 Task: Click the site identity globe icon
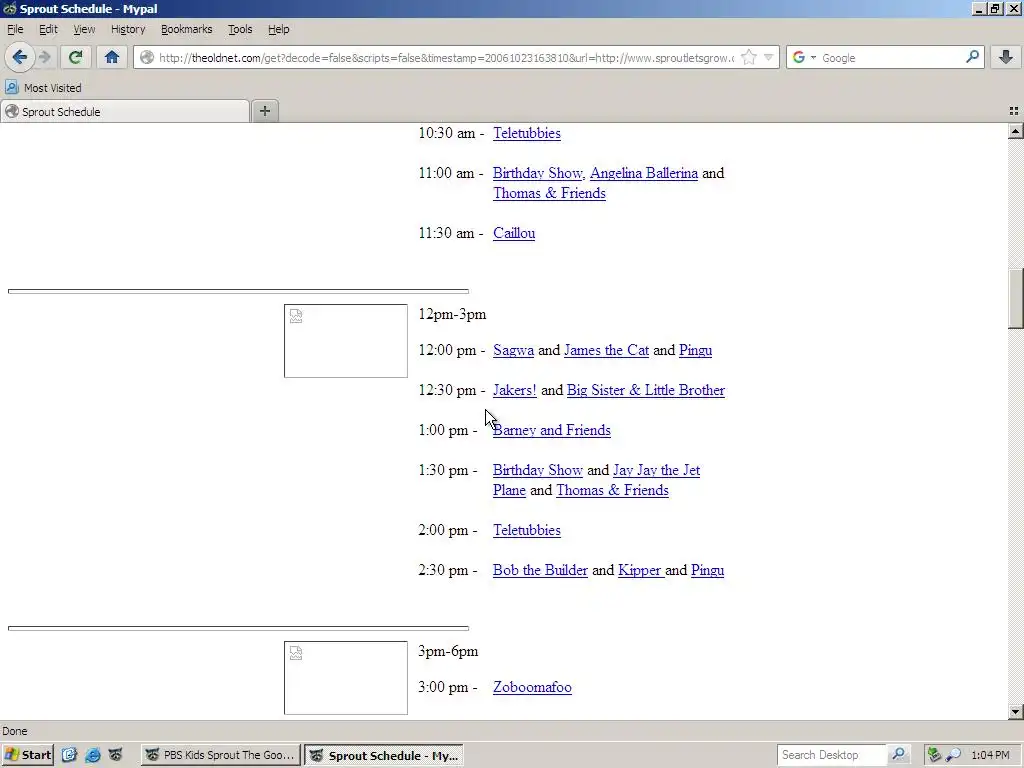point(147,57)
